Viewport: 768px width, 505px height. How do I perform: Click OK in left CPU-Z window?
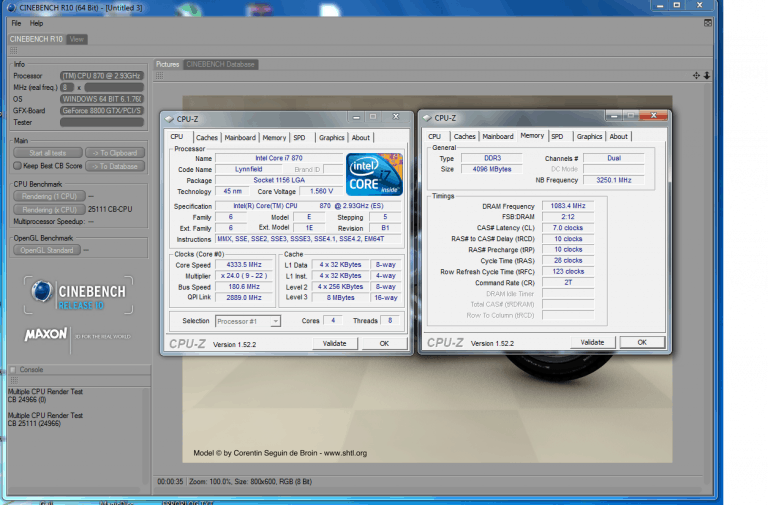(384, 343)
